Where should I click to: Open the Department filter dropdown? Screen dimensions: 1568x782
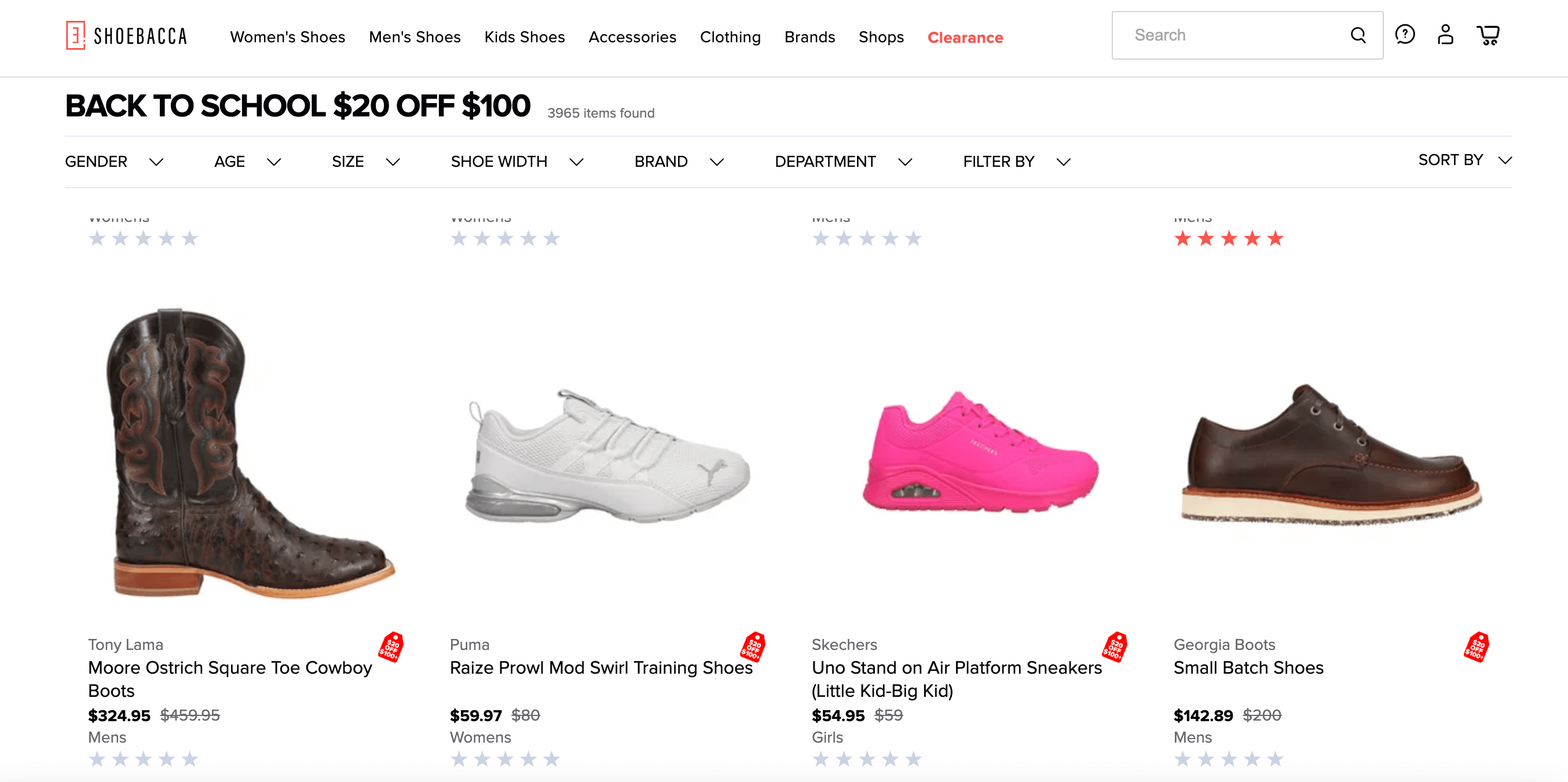[843, 162]
